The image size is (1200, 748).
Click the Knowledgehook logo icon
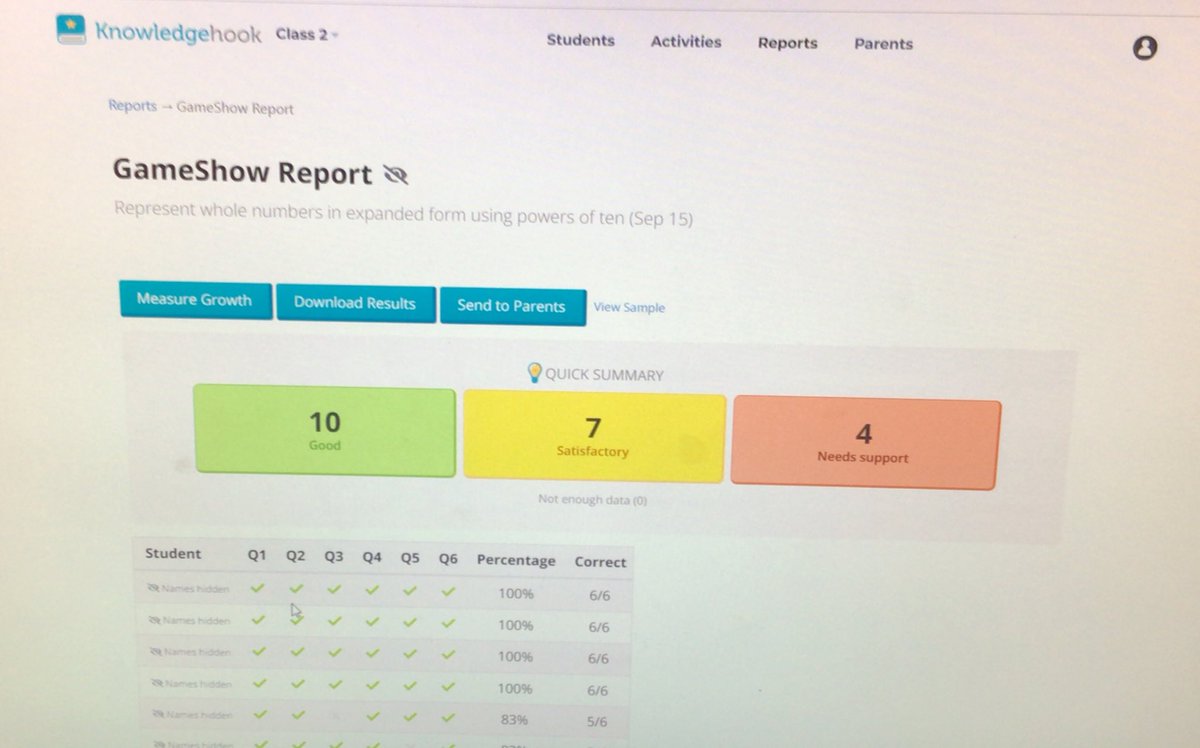[71, 29]
